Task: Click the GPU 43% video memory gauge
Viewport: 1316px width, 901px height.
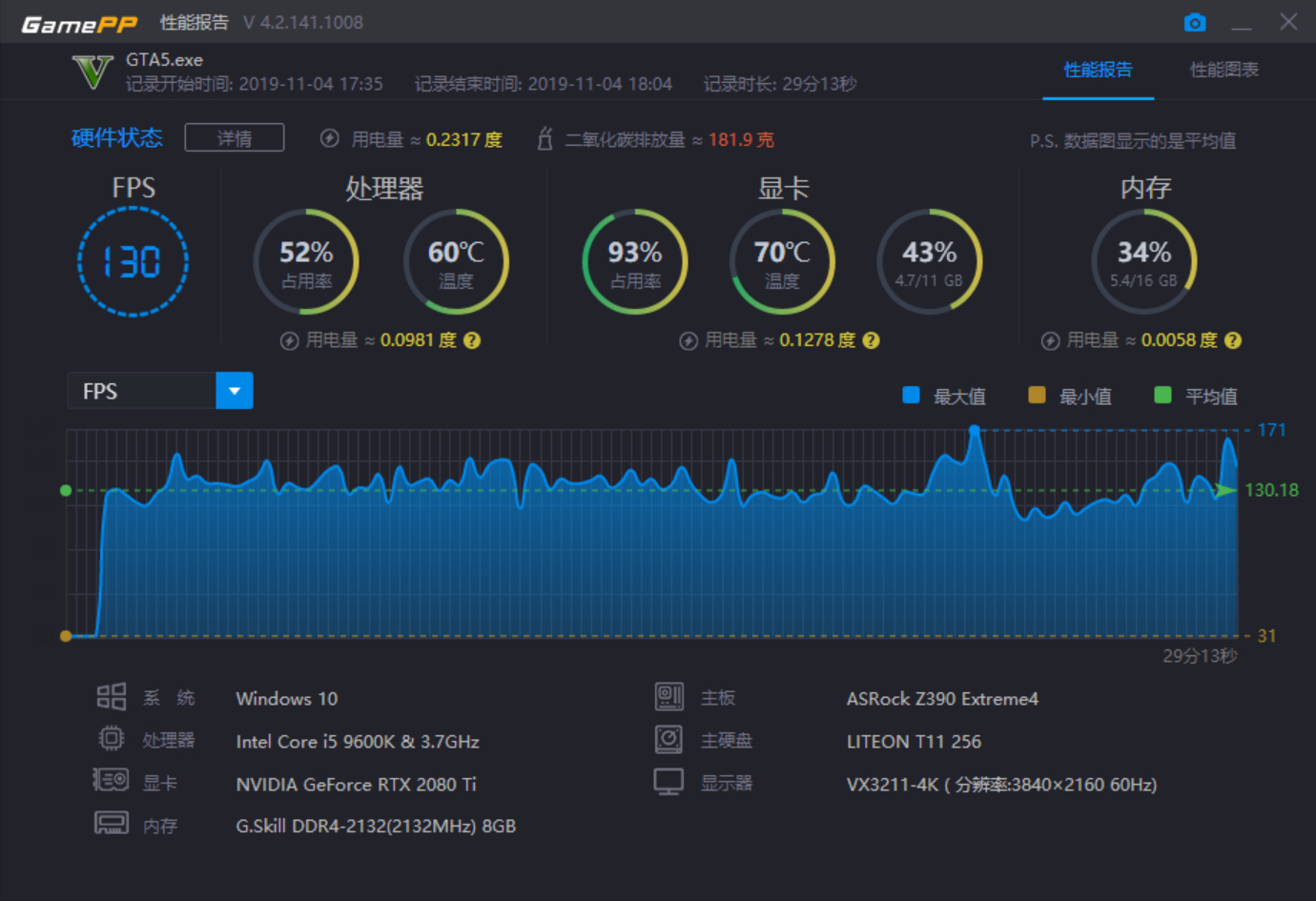Action: [x=930, y=261]
